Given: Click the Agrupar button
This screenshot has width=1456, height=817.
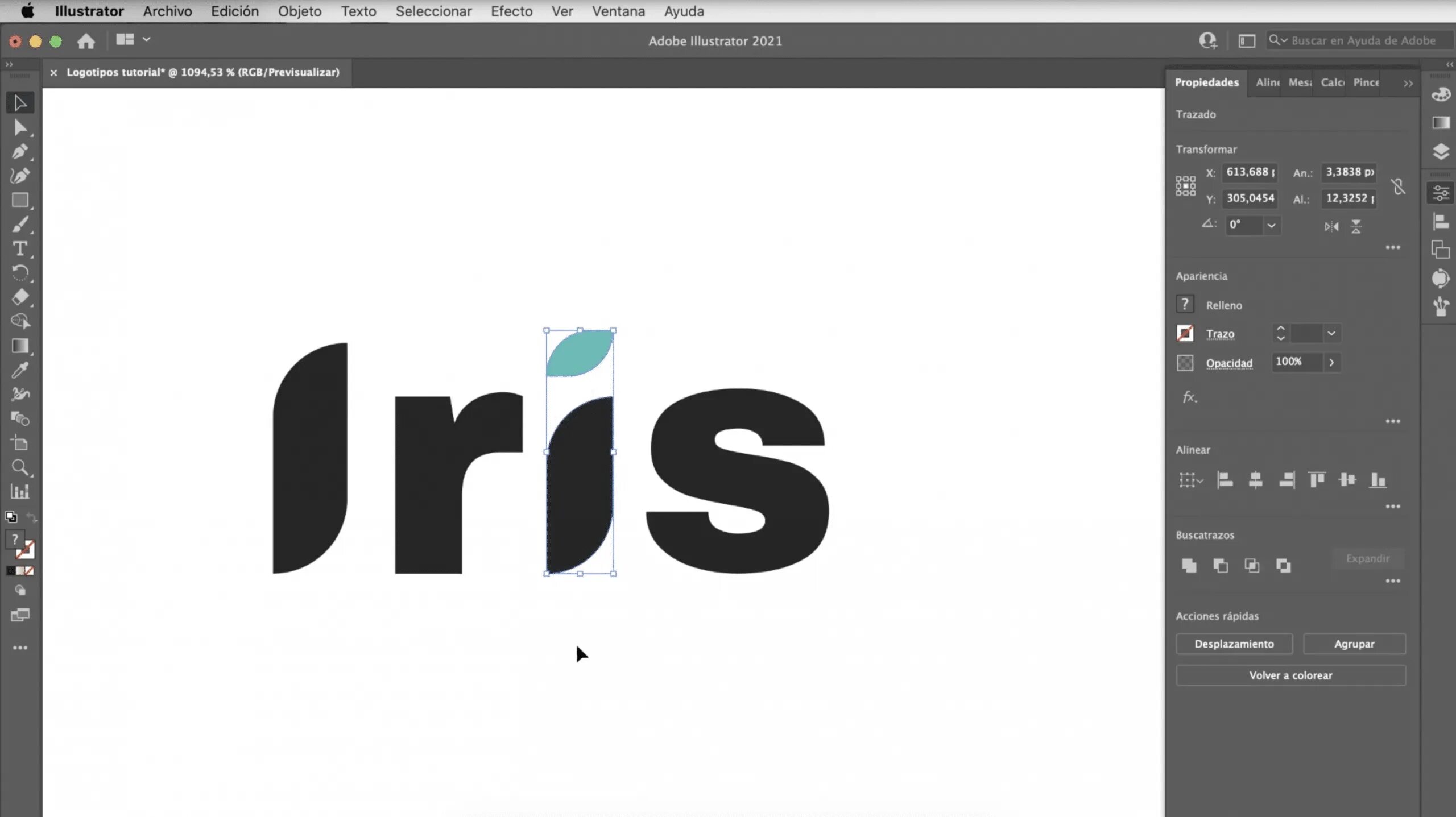Looking at the screenshot, I should tap(1354, 644).
